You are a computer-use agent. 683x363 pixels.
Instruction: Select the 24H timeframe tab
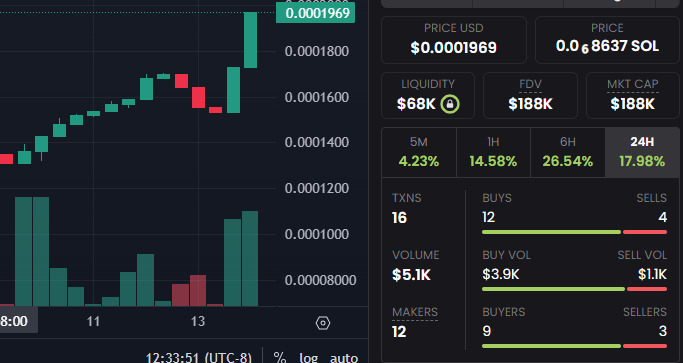point(642,152)
